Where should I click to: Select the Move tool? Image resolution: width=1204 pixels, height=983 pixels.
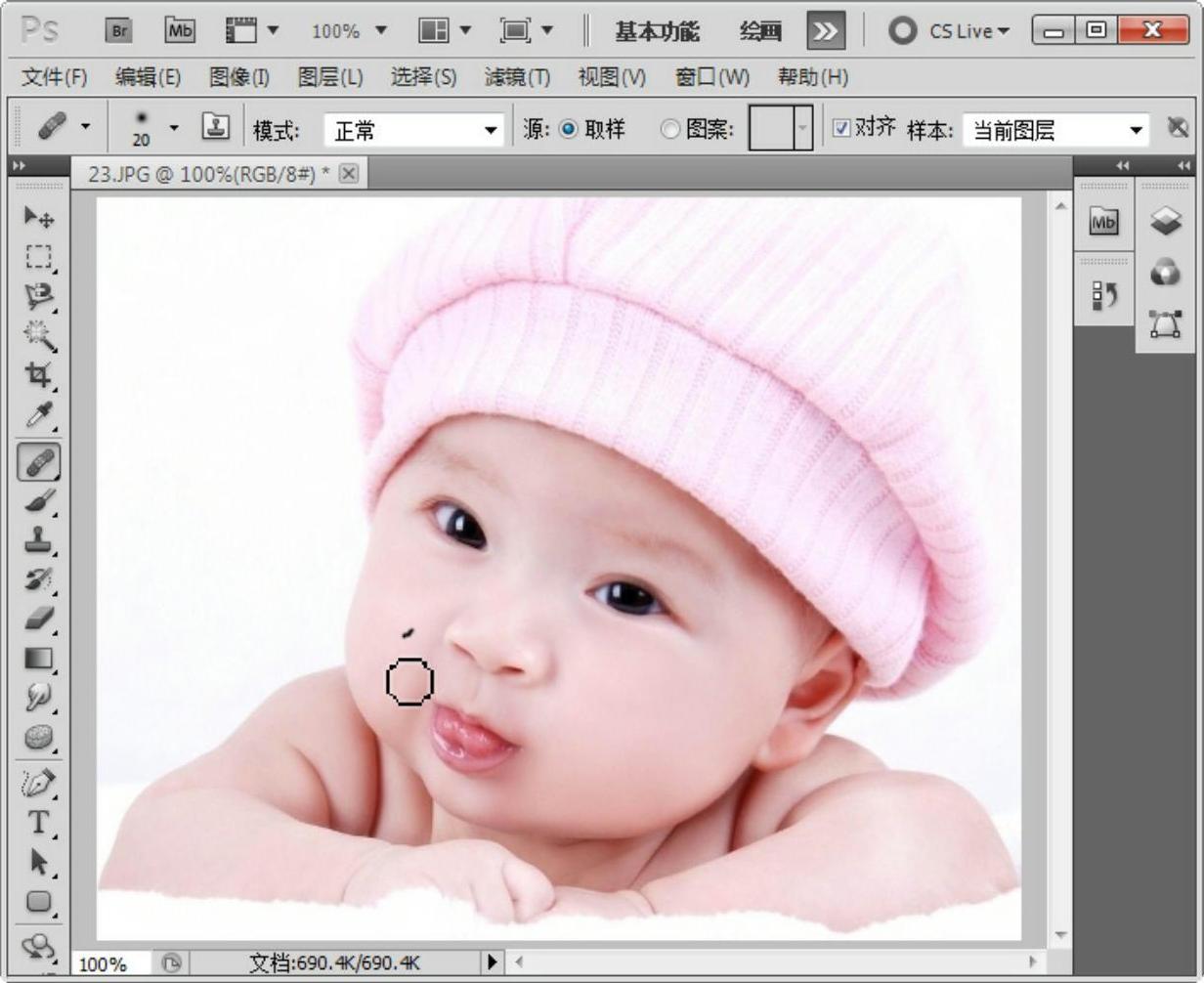pyautogui.click(x=39, y=217)
